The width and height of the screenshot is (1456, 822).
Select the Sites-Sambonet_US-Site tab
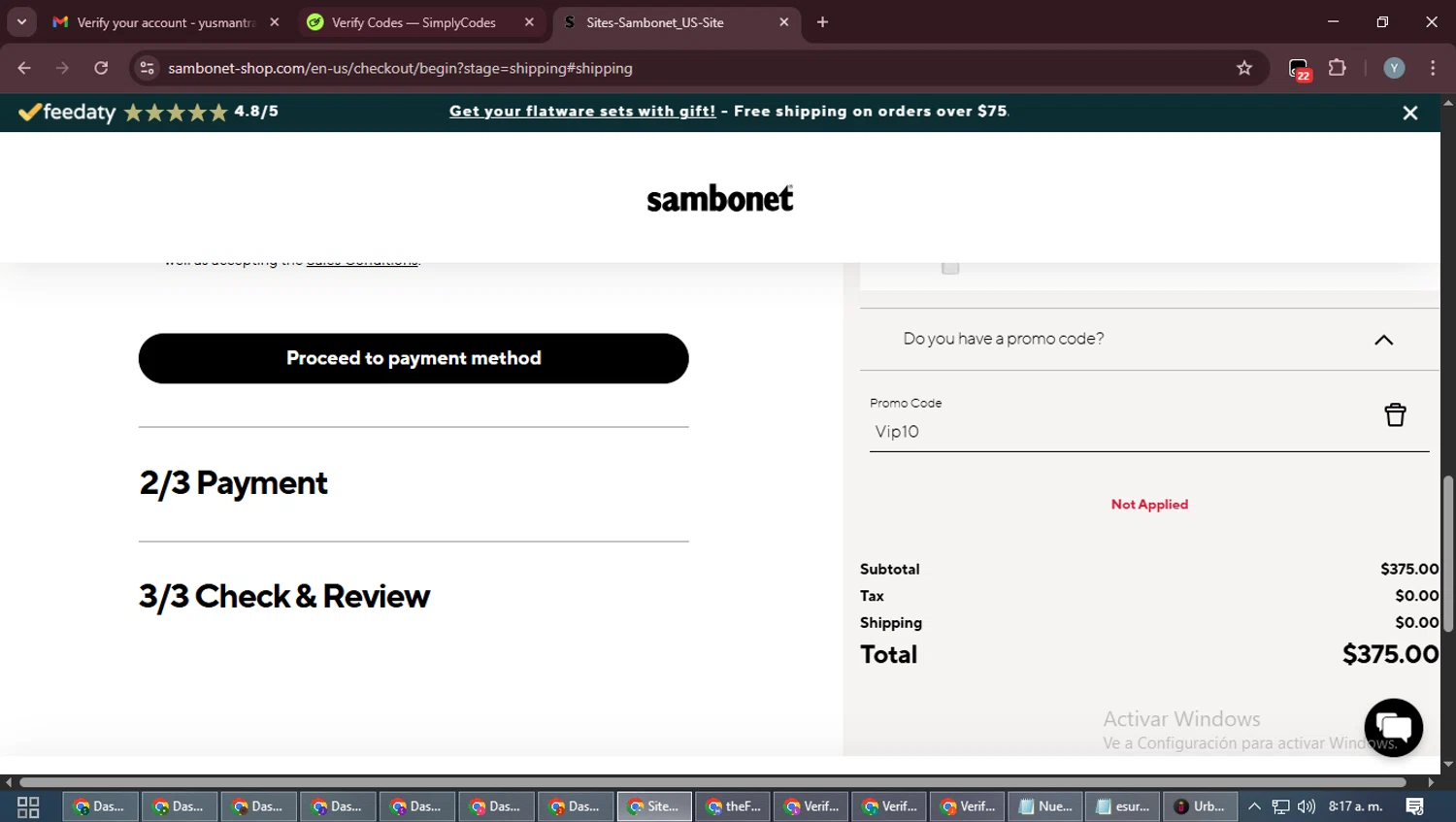pyautogui.click(x=677, y=22)
